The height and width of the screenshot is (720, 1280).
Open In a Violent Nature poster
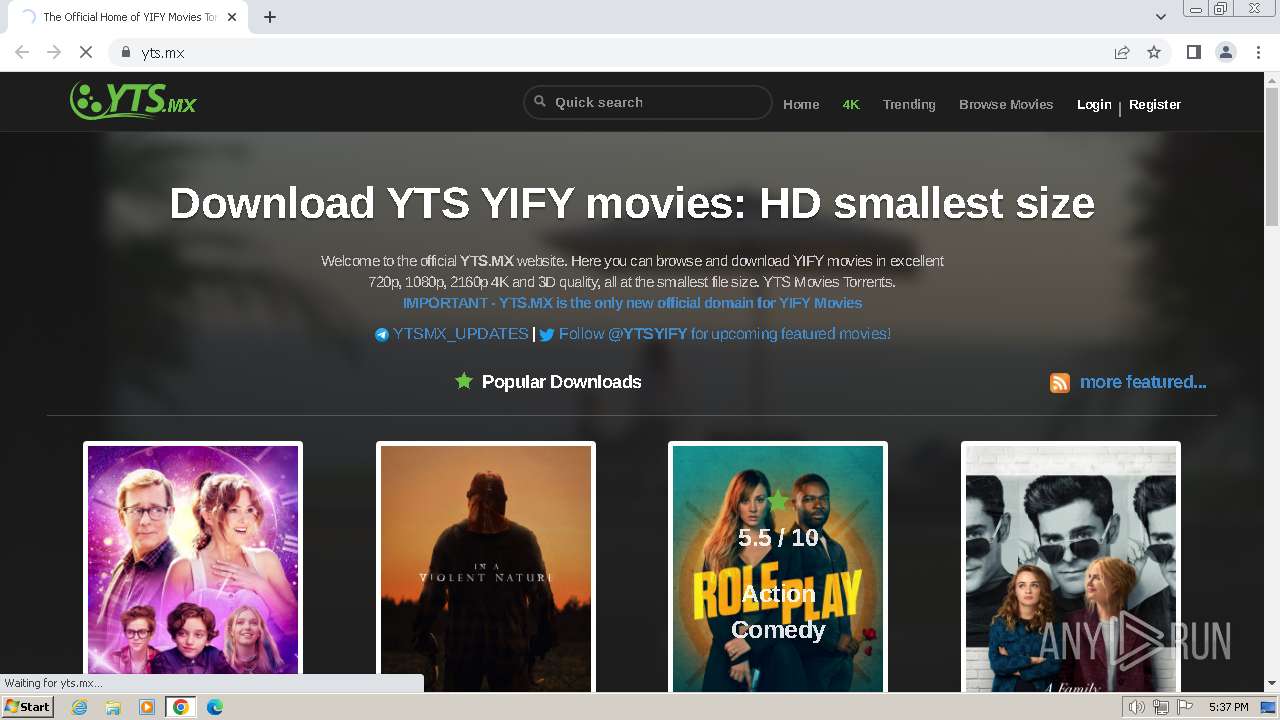[486, 566]
